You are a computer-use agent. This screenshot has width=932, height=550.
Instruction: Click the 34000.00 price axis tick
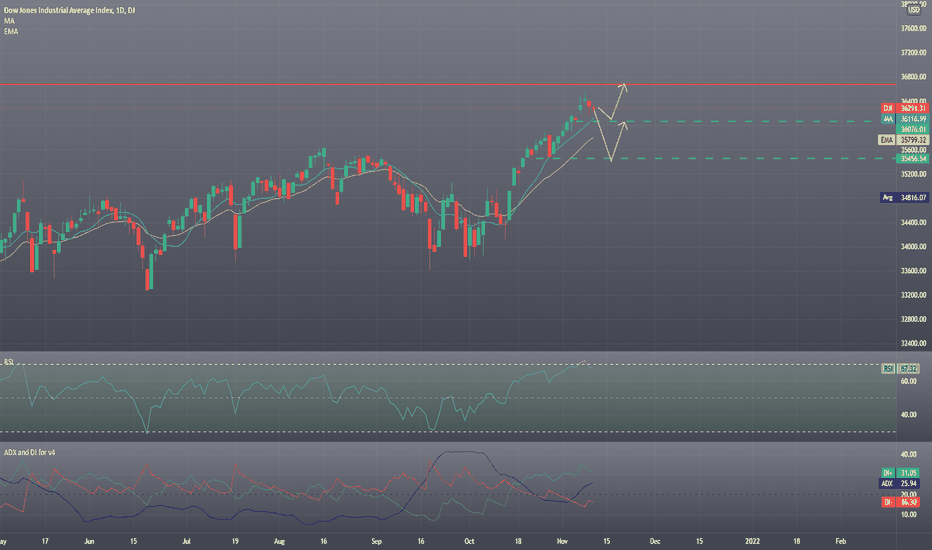(914, 247)
